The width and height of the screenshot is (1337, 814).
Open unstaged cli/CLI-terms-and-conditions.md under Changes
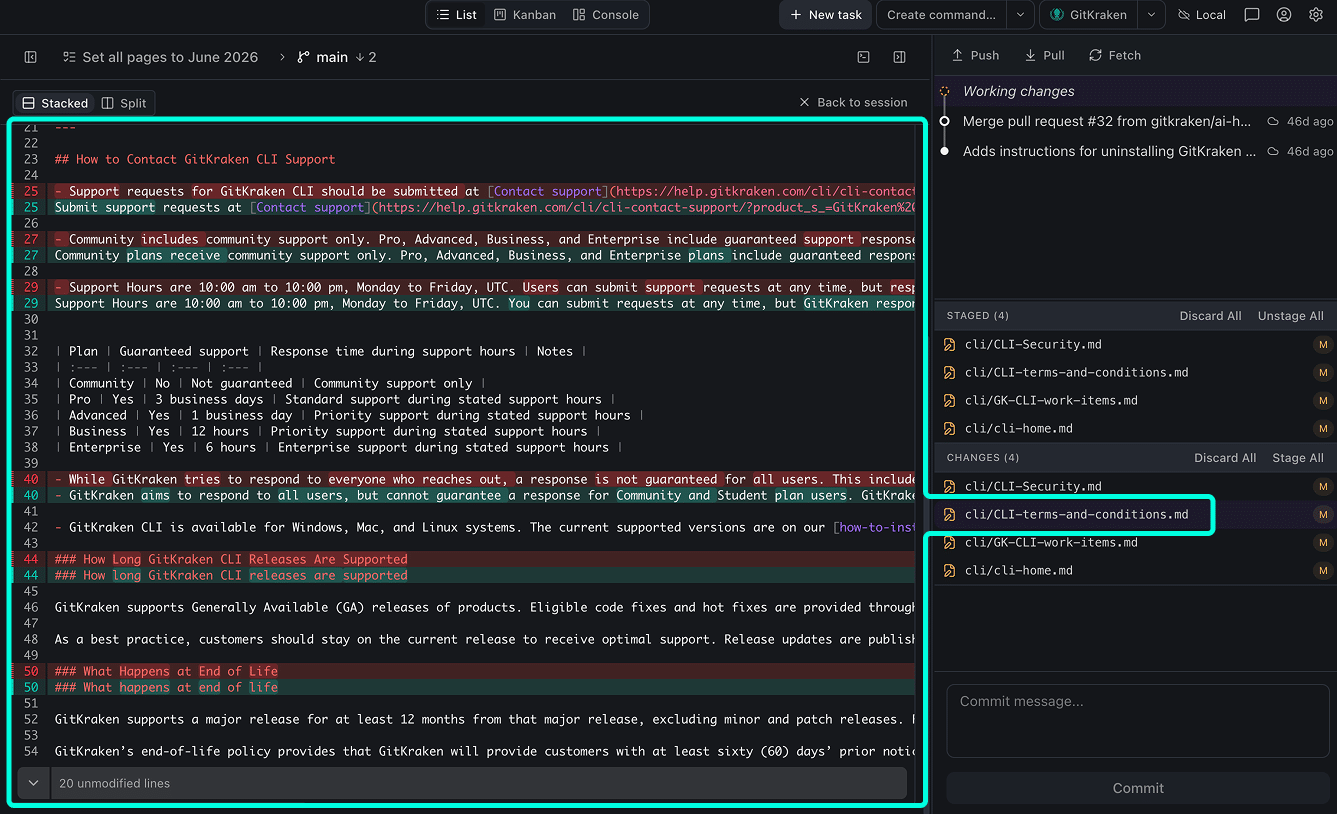(x=1135, y=514)
